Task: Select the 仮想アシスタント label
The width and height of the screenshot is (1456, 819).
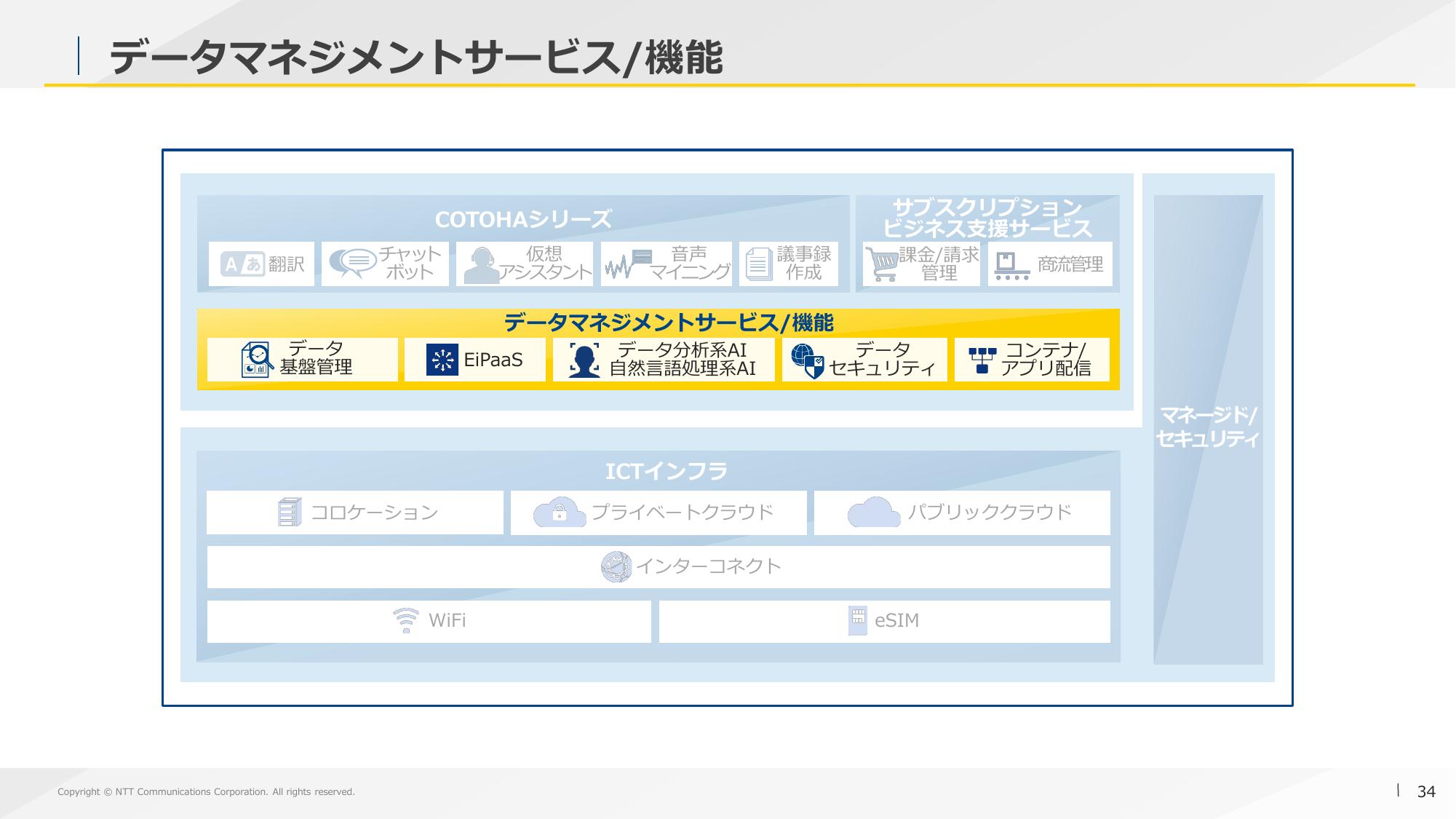Action: 544,264
